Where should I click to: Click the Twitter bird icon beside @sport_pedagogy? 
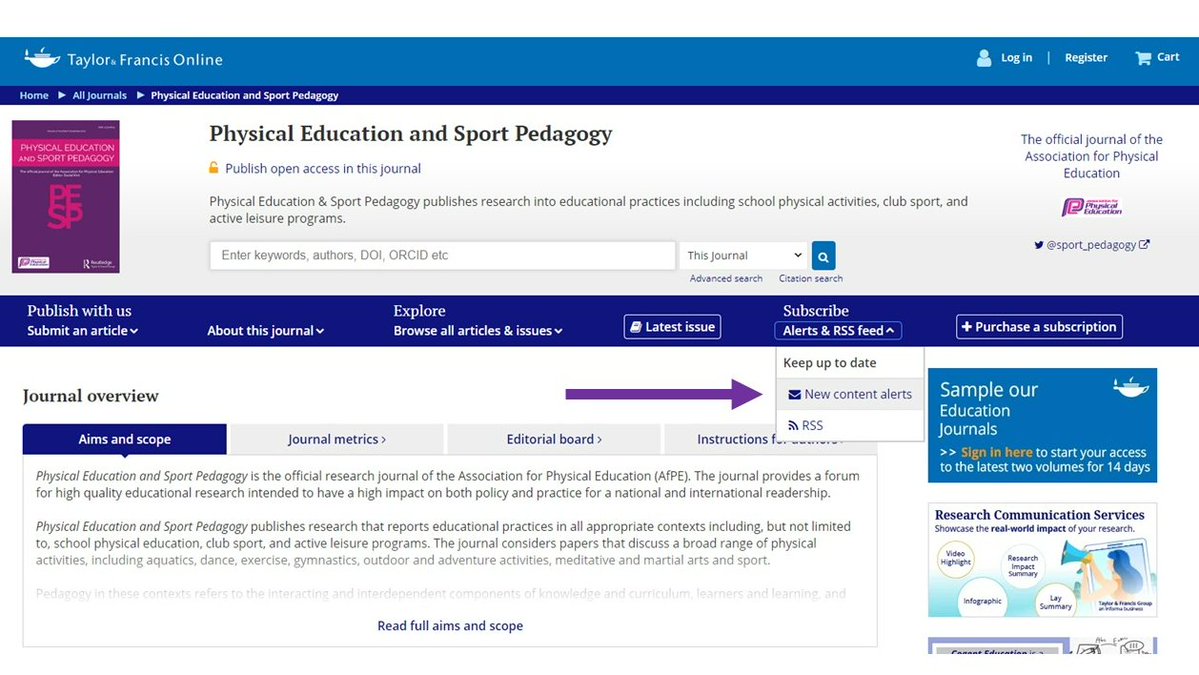click(1038, 245)
